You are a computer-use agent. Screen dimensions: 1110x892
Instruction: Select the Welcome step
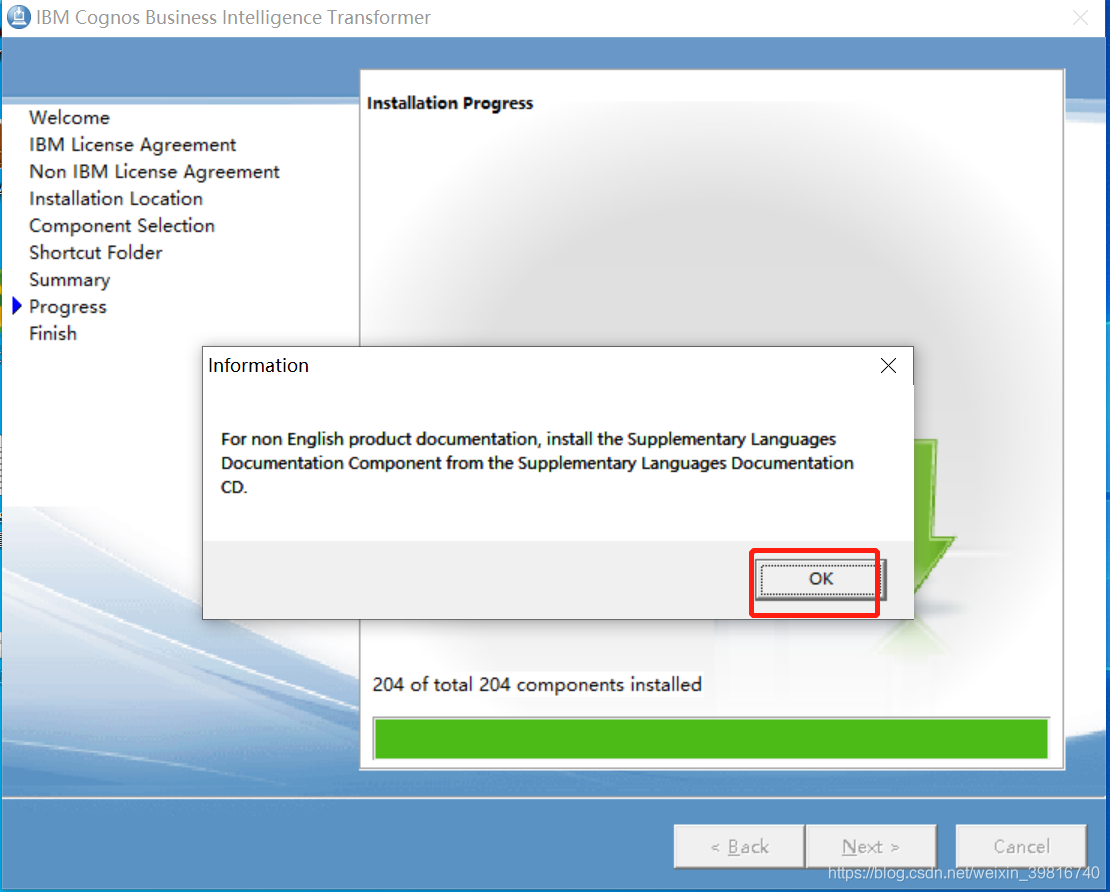tap(69, 118)
